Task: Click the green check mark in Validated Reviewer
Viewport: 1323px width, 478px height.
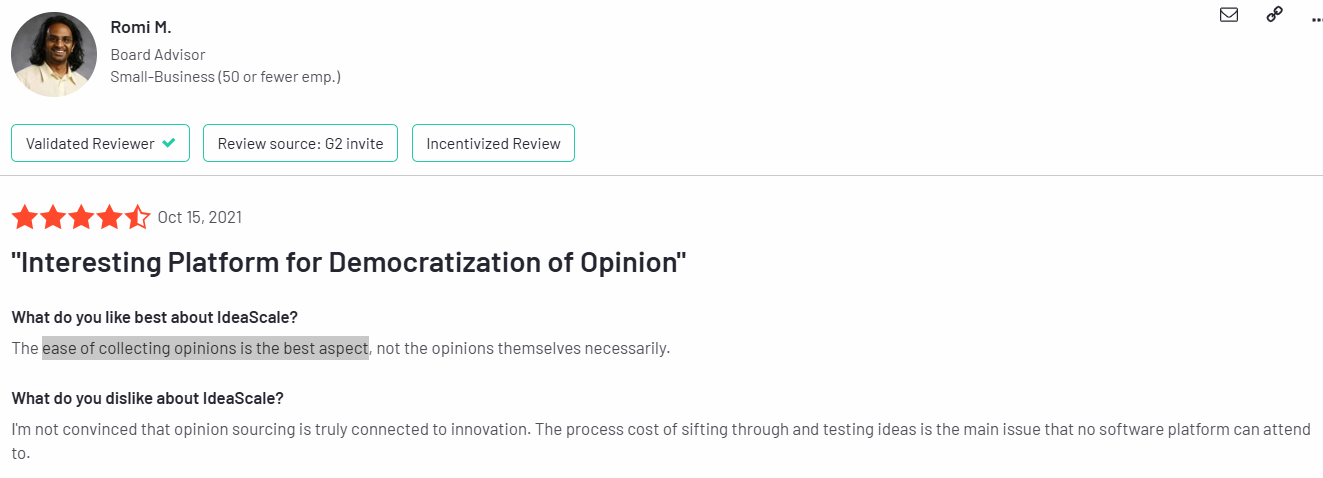Action: [169, 143]
